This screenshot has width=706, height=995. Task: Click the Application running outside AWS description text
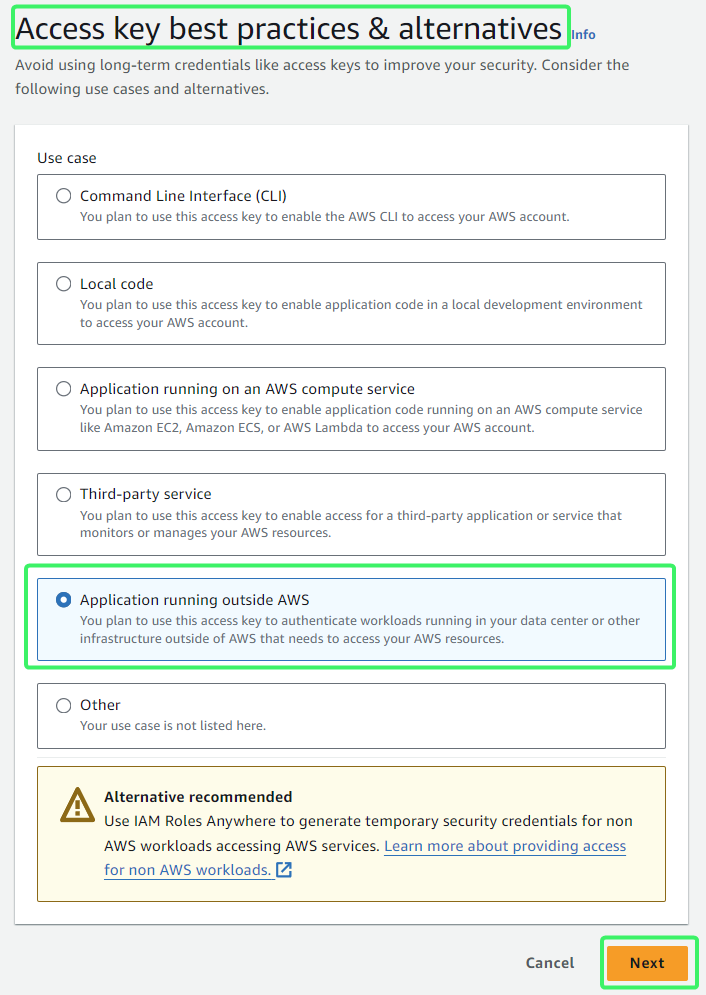360,629
